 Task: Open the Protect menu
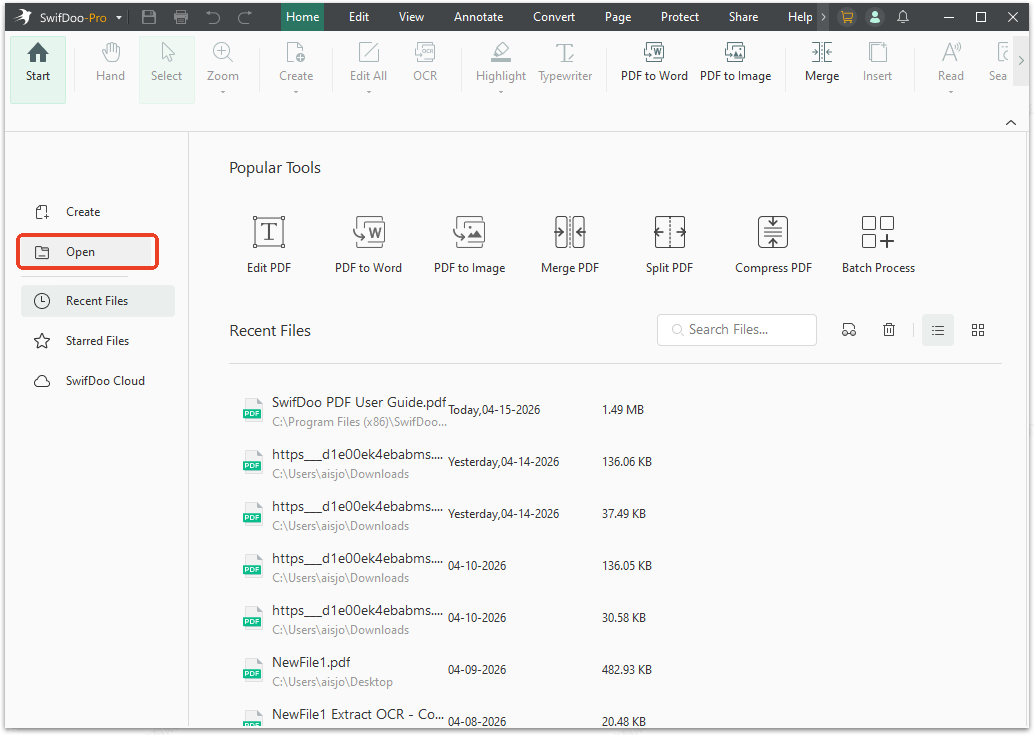pos(679,16)
